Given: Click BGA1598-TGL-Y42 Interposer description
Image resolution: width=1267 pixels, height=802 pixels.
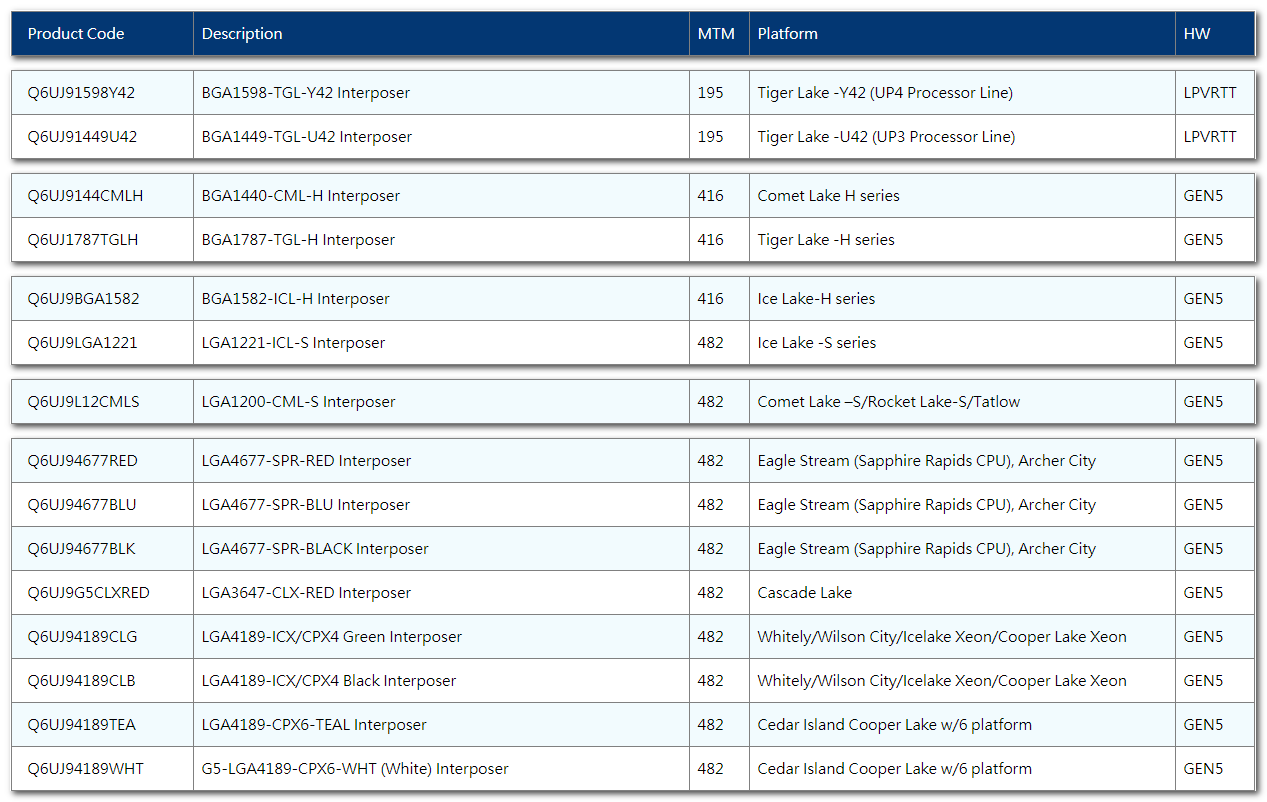Looking at the screenshot, I should pyautogui.click(x=306, y=93).
